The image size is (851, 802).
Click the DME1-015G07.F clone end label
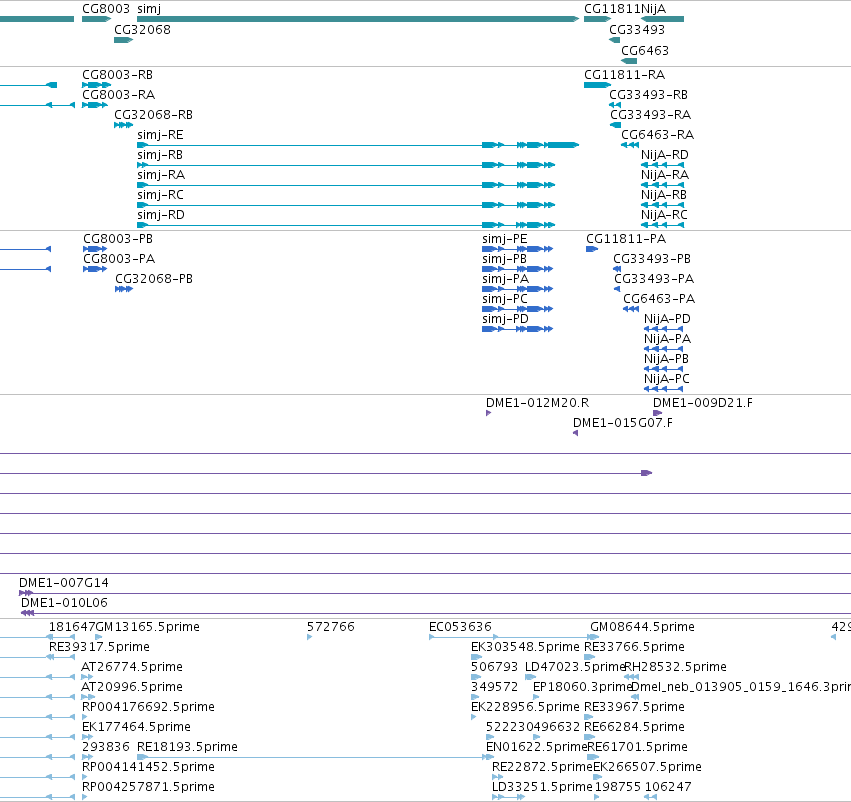coord(623,423)
